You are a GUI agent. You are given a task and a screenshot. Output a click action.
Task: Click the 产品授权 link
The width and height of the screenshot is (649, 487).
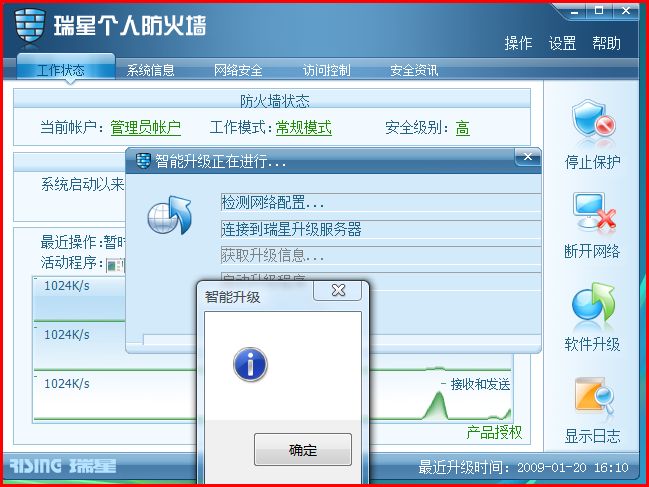494,432
